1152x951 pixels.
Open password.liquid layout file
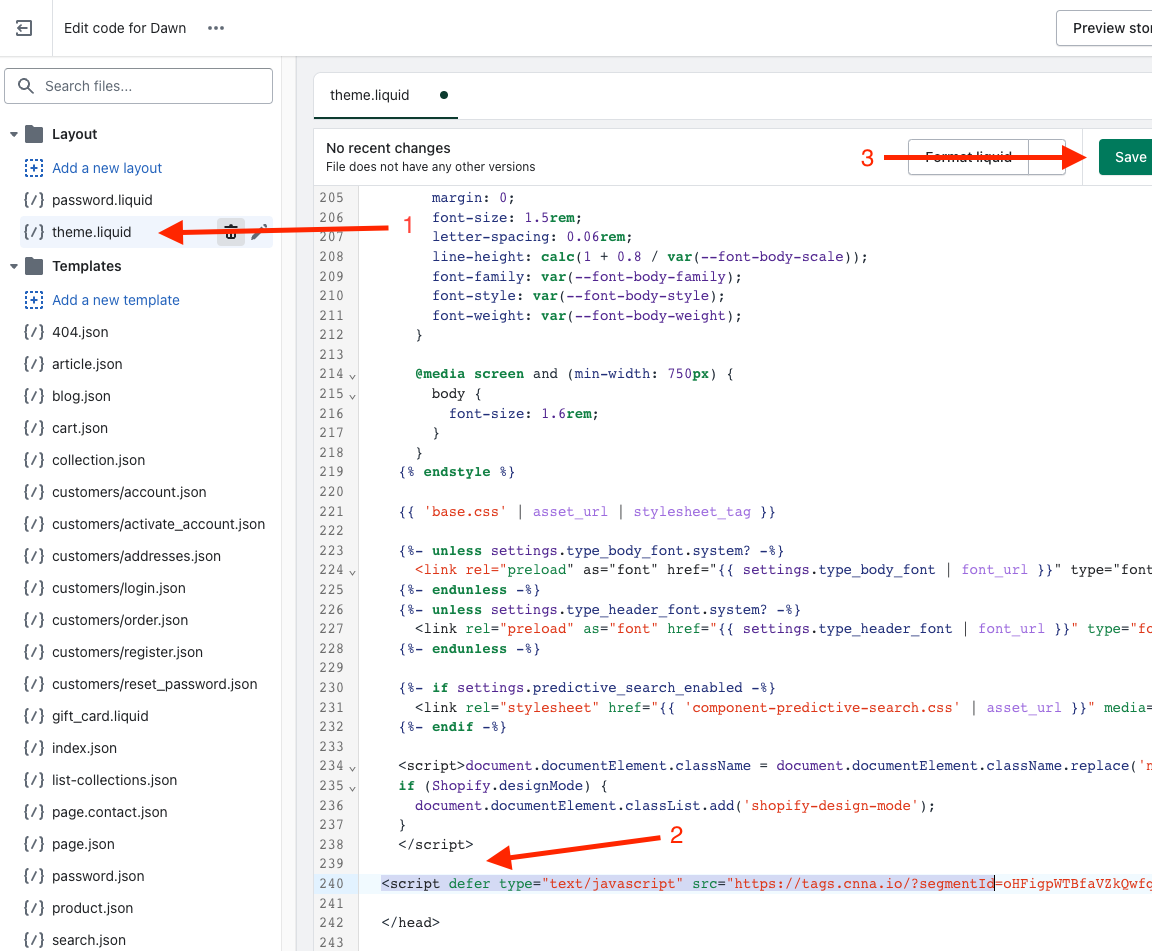pos(102,200)
